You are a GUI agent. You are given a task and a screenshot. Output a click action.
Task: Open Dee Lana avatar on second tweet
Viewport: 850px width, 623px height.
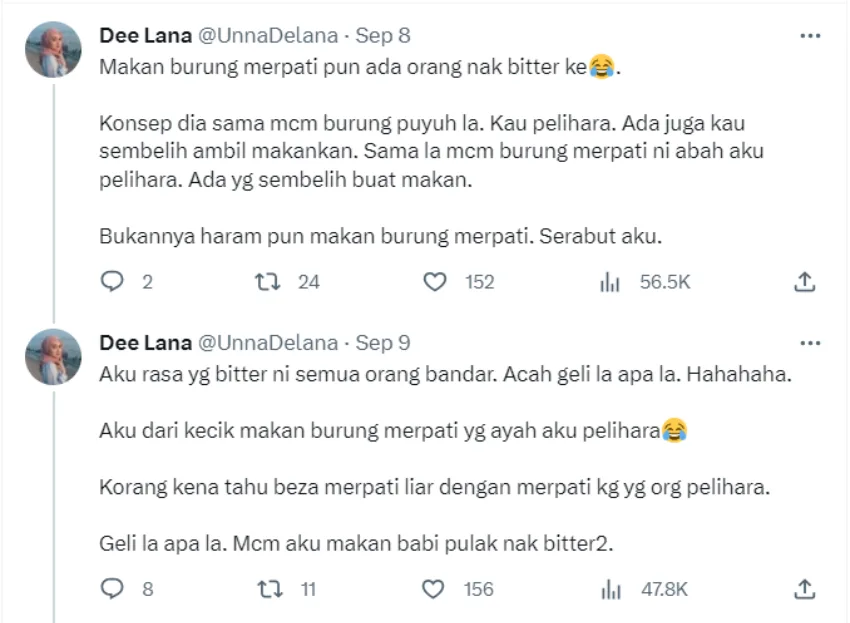tap(53, 357)
